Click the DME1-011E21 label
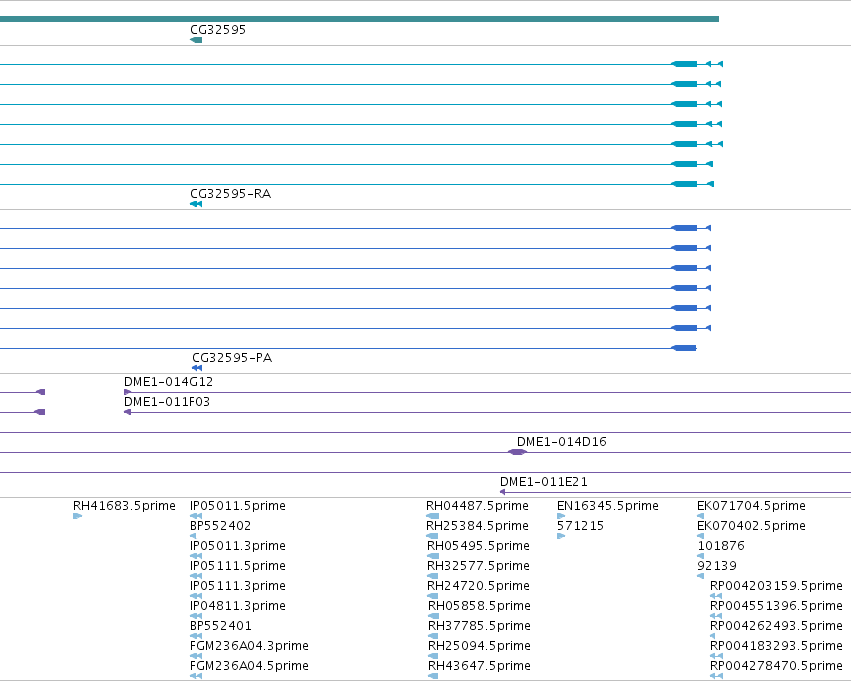Viewport: 851px width, 681px height. pyautogui.click(x=543, y=482)
